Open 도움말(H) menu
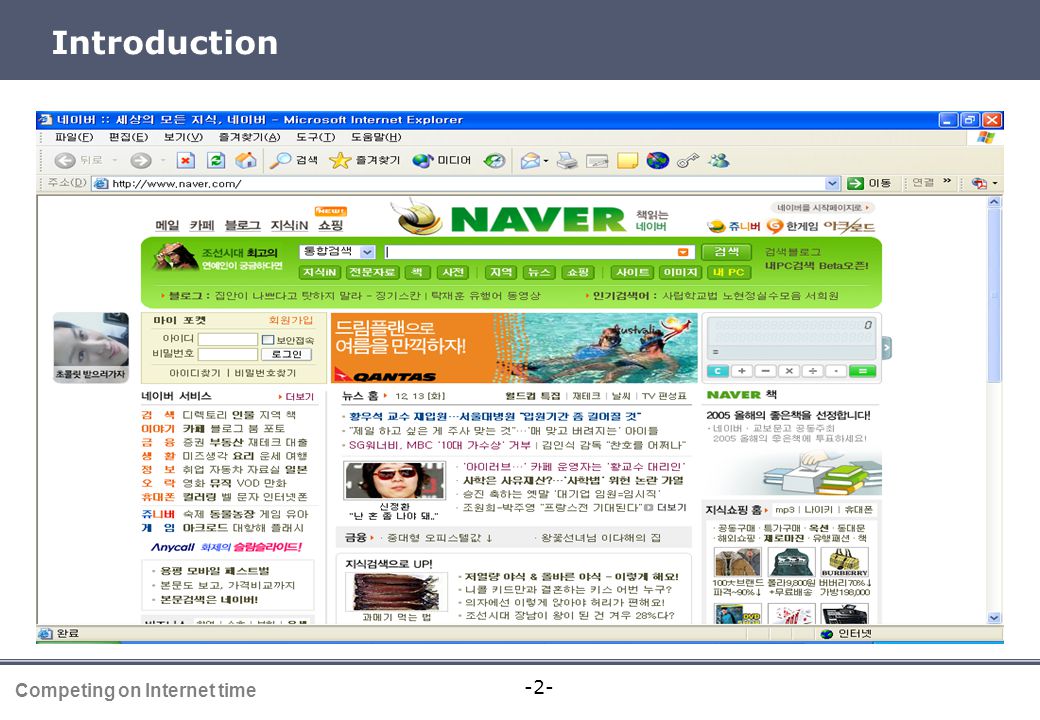The width and height of the screenshot is (1040, 720). 376,137
